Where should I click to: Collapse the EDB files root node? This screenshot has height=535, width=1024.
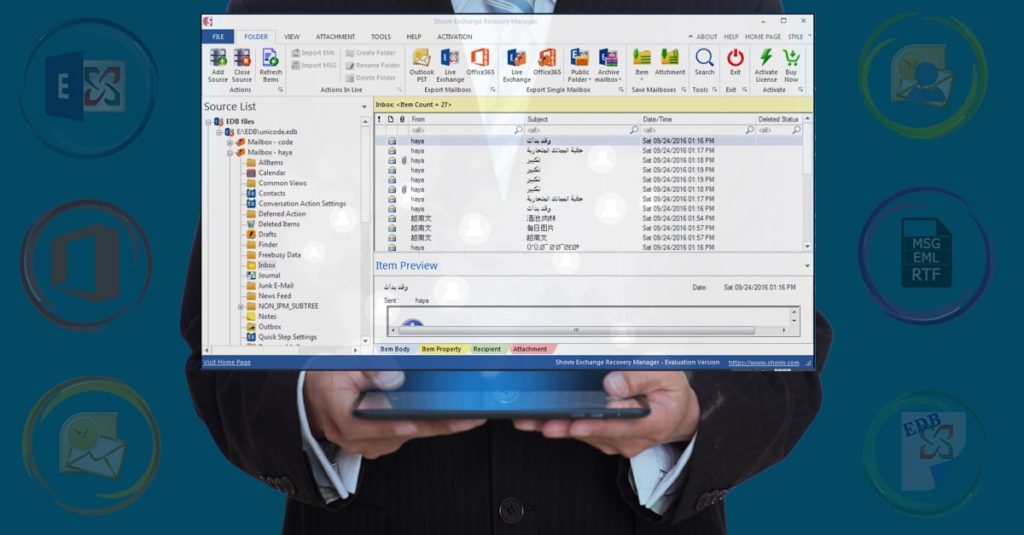point(208,122)
